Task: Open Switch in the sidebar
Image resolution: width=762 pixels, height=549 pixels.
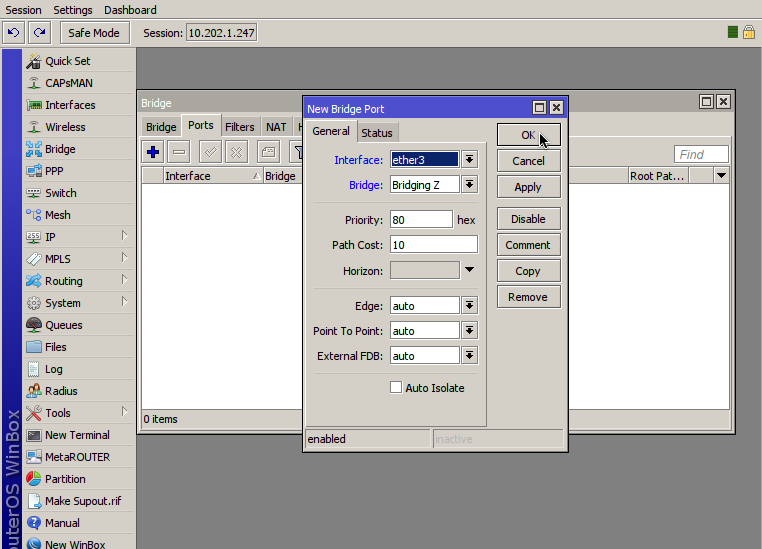Action: click(80, 193)
